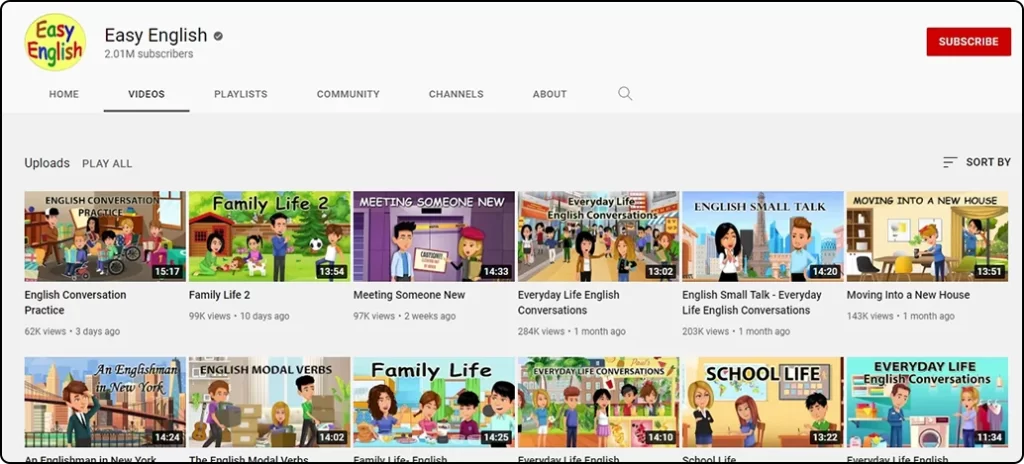The image size is (1024, 464).
Task: Open the English Conversation Practice thumbnail
Action: [105, 237]
